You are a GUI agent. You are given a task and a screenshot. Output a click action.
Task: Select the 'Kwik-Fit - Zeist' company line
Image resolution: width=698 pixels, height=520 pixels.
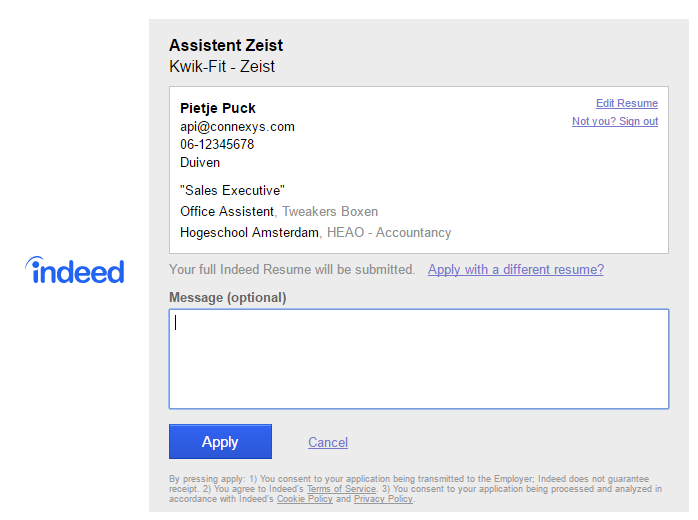click(x=222, y=66)
